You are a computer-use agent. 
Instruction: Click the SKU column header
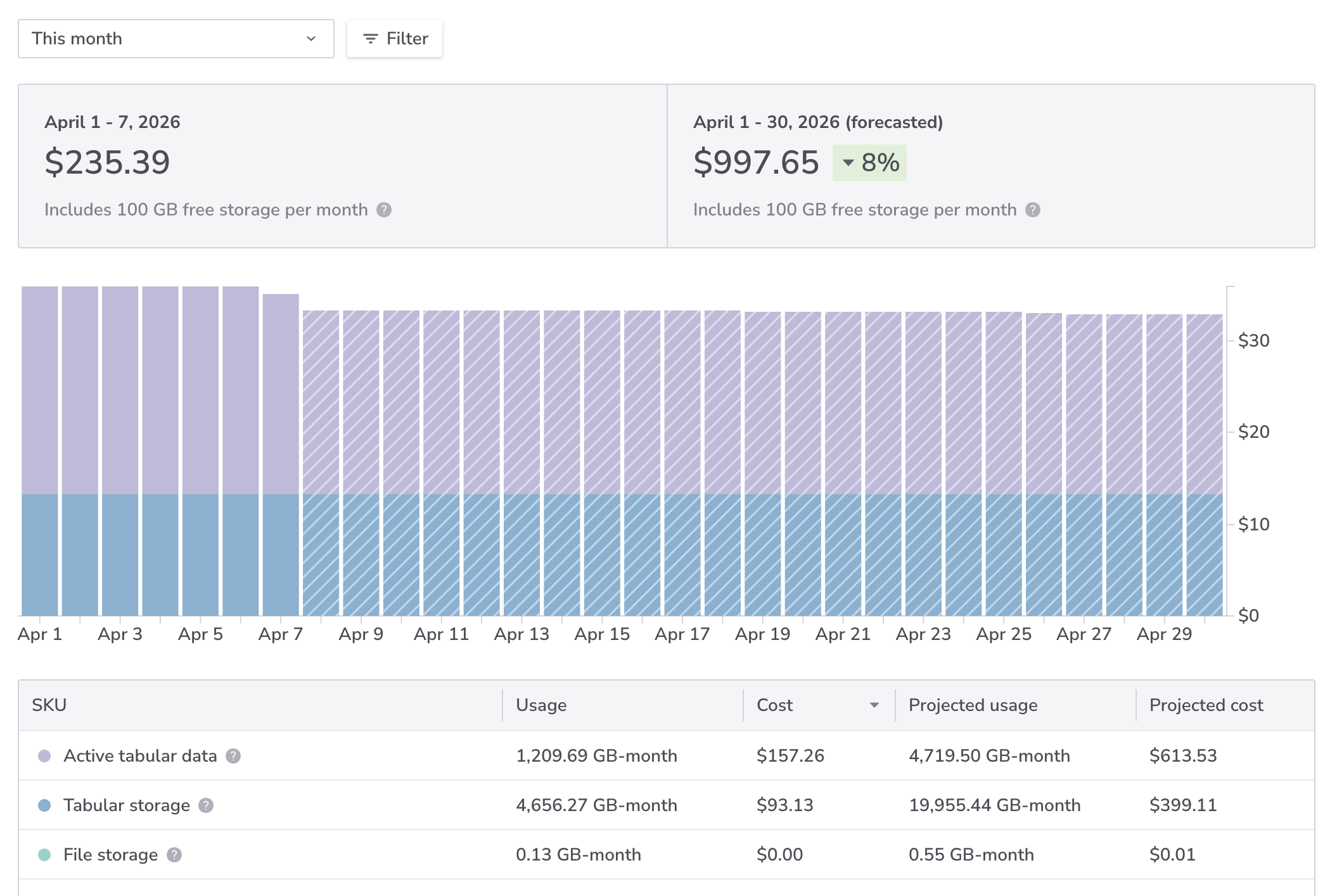pos(49,705)
